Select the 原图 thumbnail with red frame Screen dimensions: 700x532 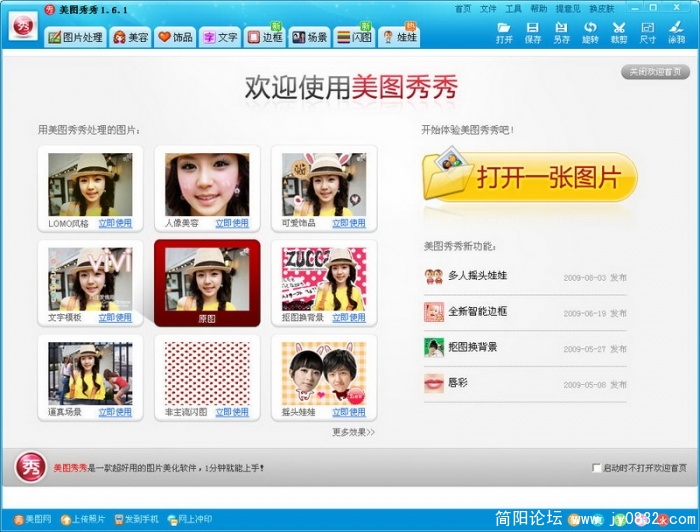[207, 283]
